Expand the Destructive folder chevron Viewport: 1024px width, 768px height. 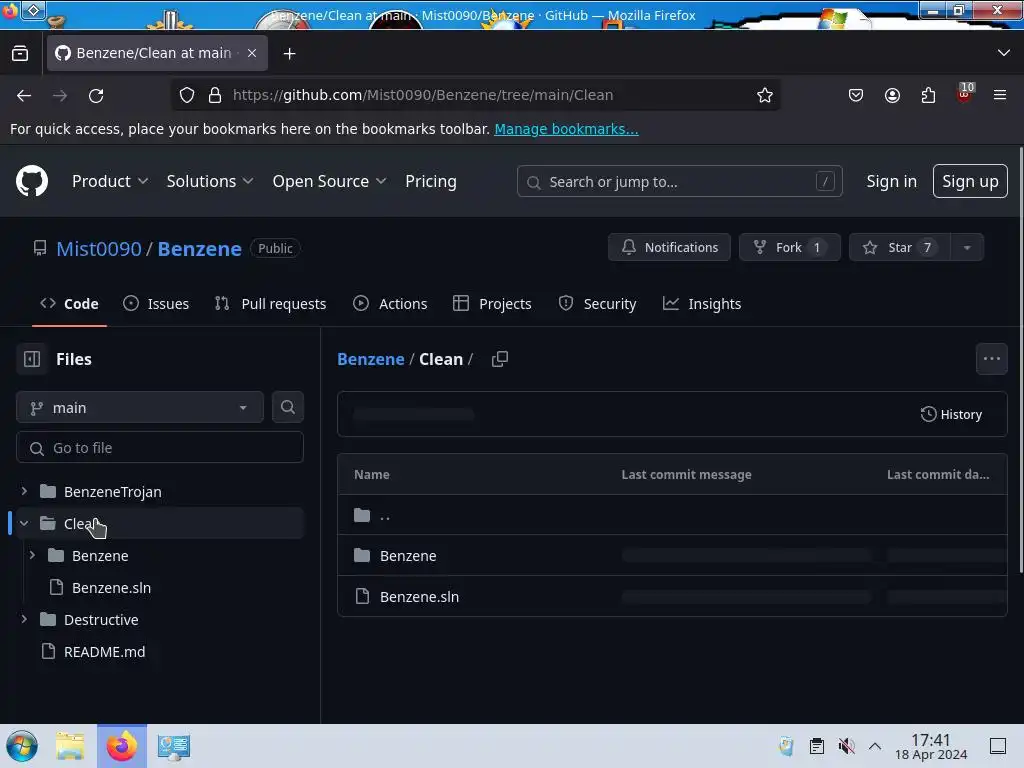(x=24, y=619)
